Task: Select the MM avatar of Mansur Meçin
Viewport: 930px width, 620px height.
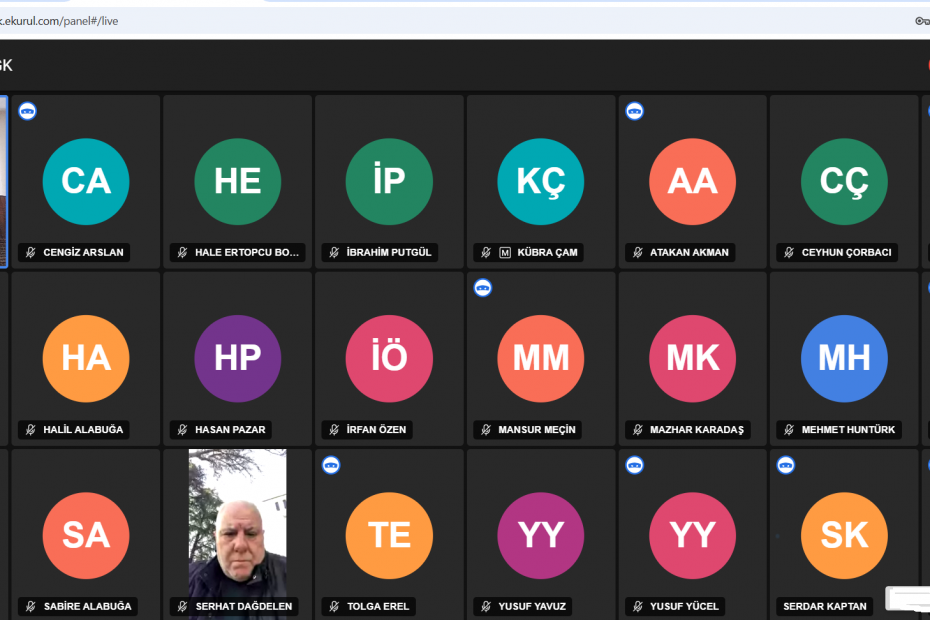Action: tap(541, 358)
